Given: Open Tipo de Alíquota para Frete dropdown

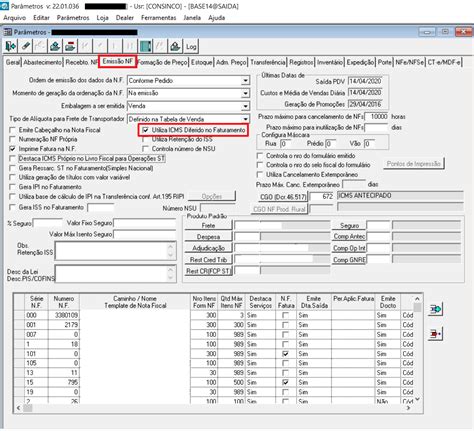Looking at the screenshot, I should coord(245,119).
